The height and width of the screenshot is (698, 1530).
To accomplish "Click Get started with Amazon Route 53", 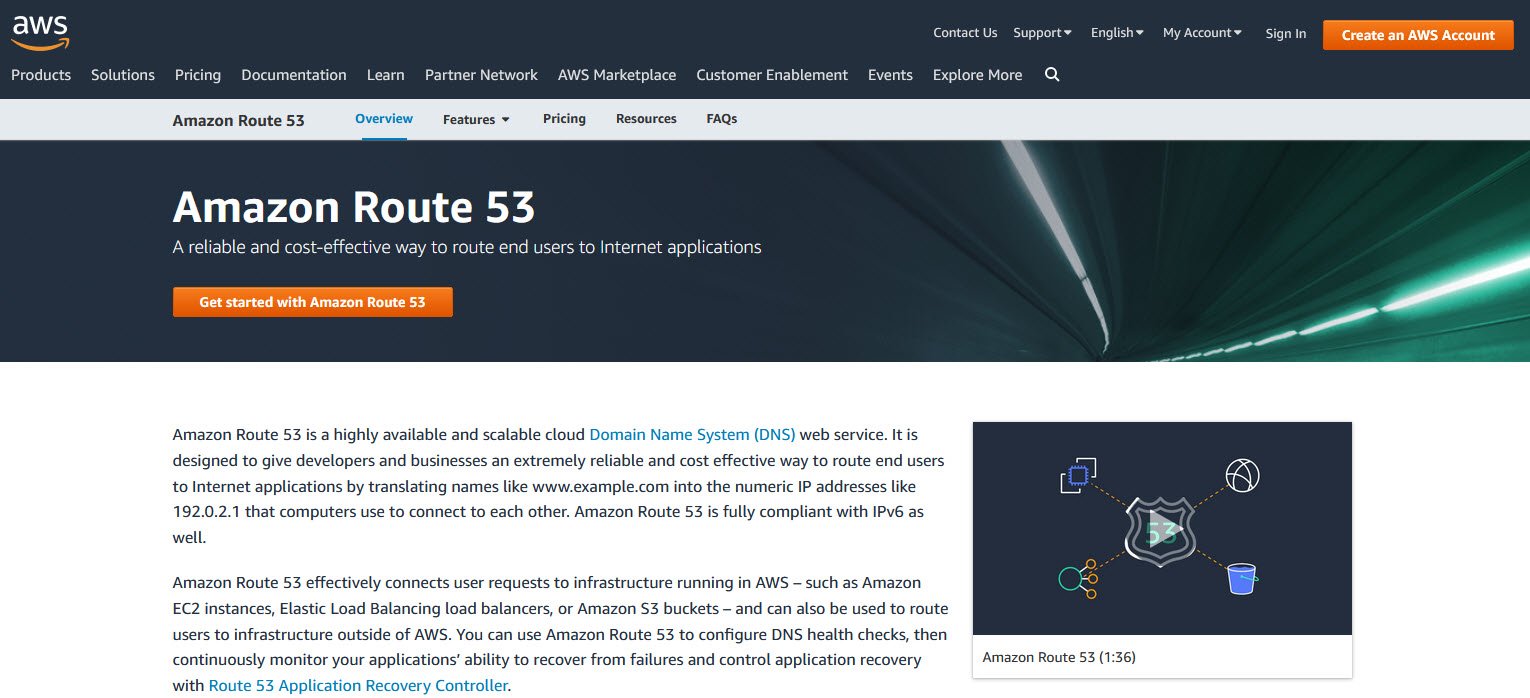I will [313, 302].
